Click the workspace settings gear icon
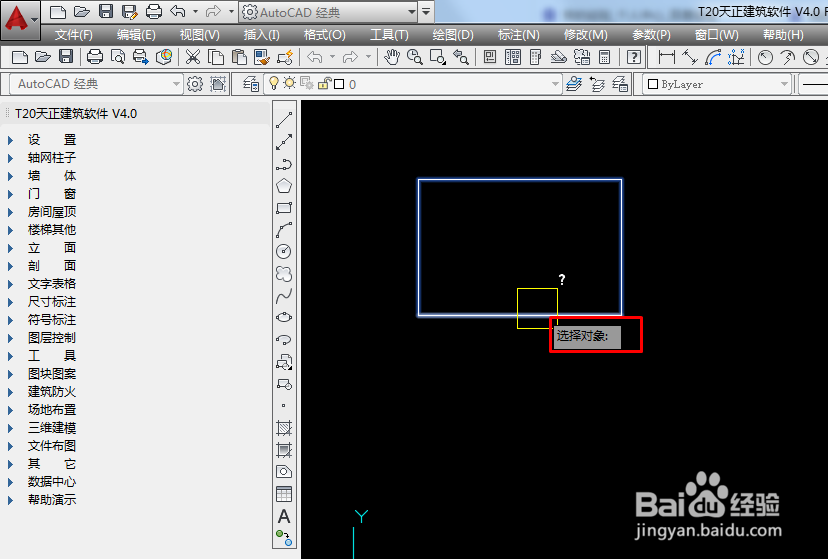Screen dimensions: 828x559 click(x=195, y=84)
